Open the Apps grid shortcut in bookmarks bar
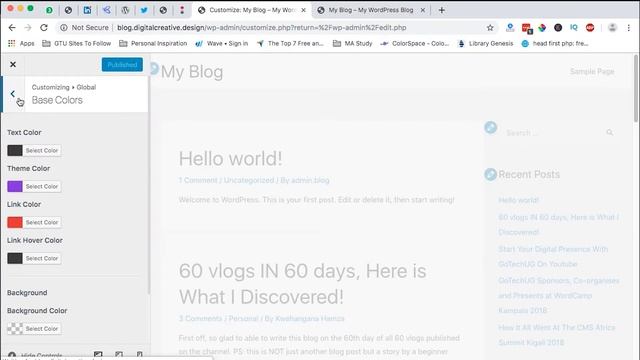The height and width of the screenshot is (360, 640). coord(21,43)
